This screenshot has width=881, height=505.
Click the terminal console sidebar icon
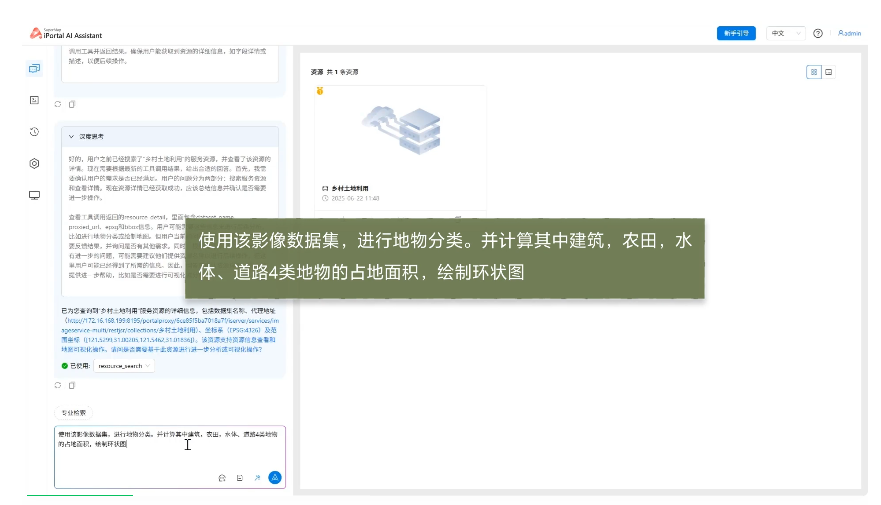(x=34, y=100)
